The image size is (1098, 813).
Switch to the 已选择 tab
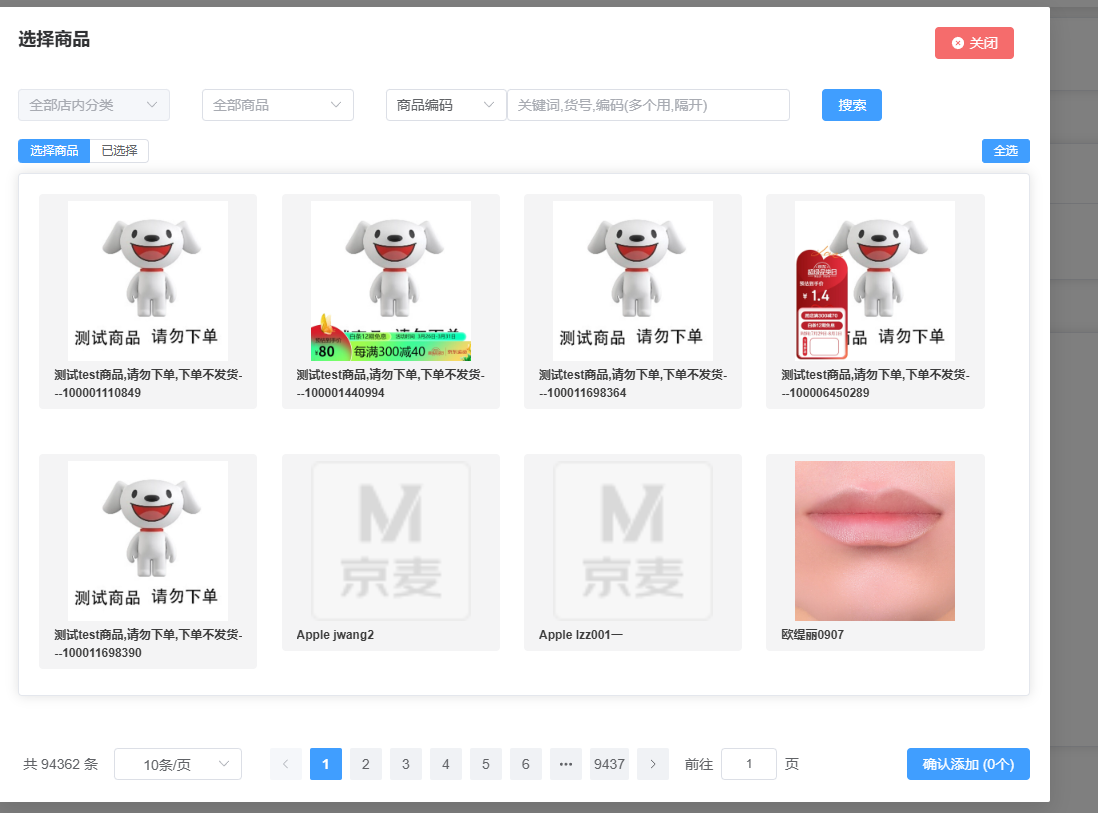119,151
